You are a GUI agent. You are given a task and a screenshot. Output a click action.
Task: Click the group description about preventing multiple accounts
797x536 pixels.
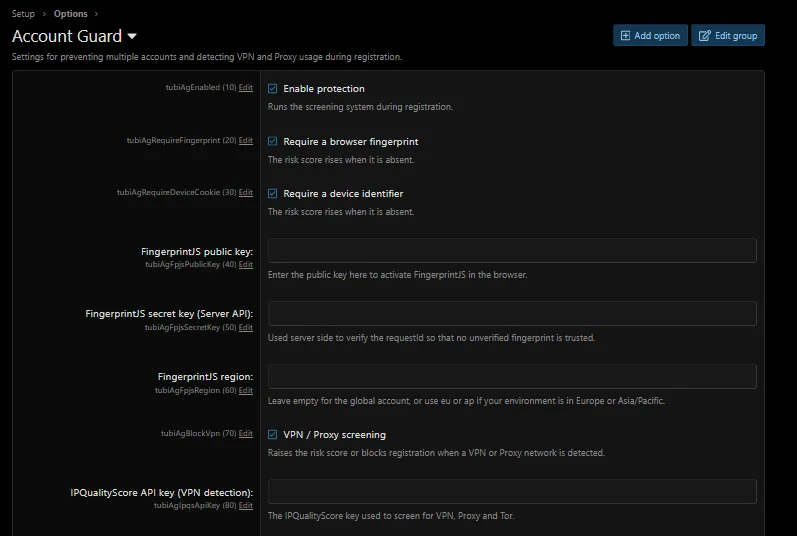(206, 57)
